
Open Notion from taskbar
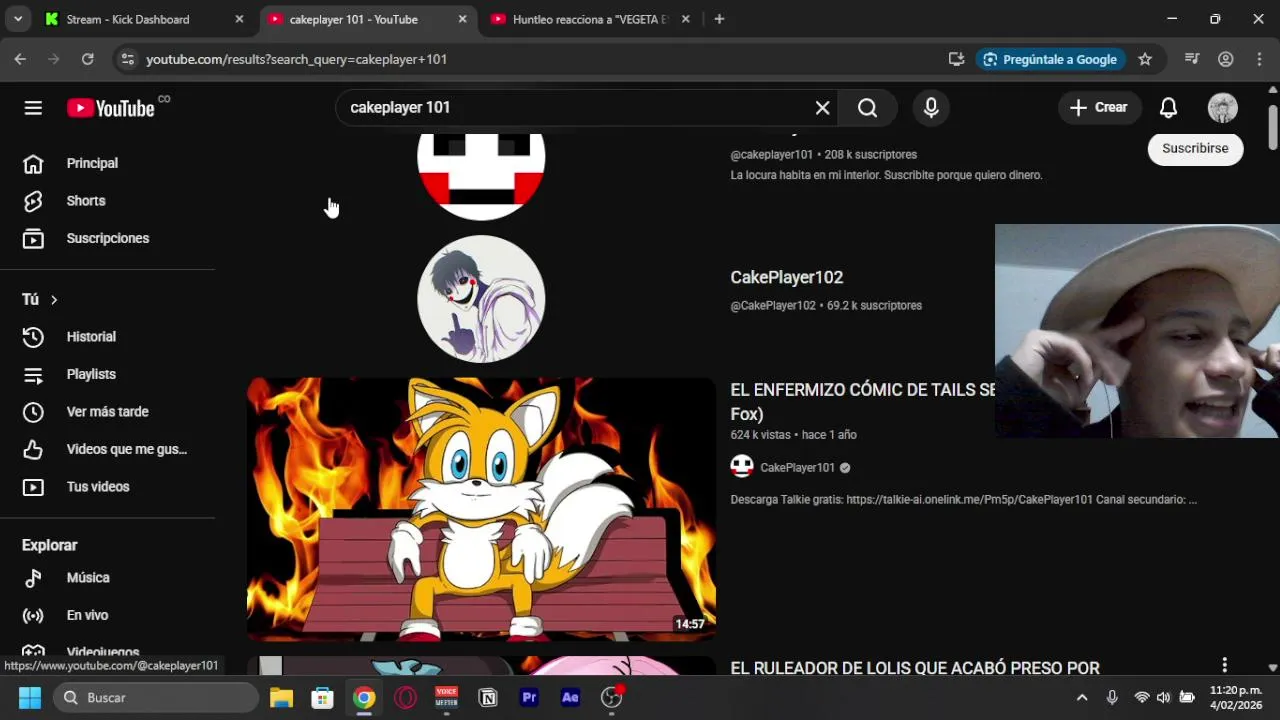(x=488, y=697)
